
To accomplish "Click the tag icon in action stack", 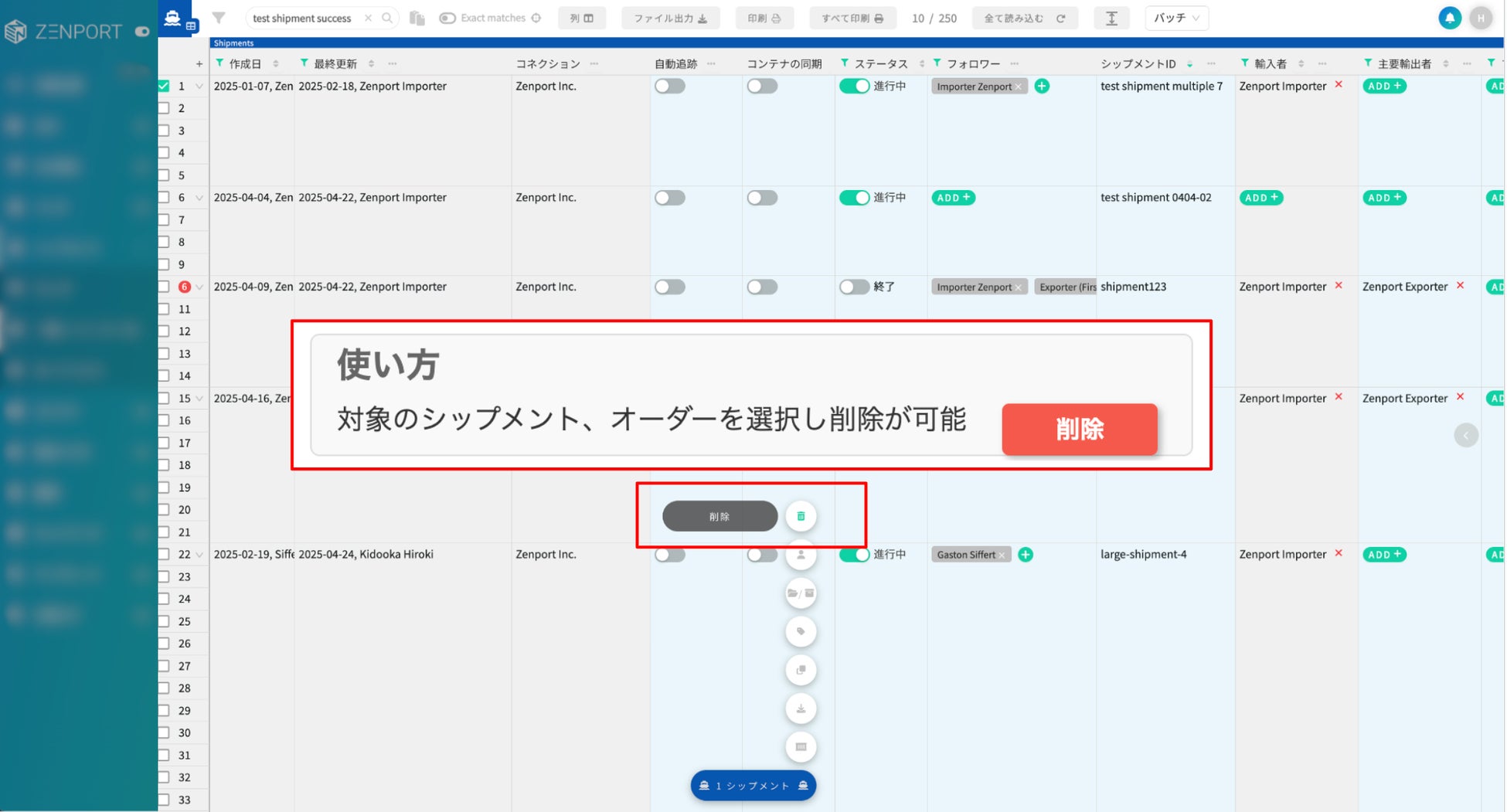I will point(801,632).
